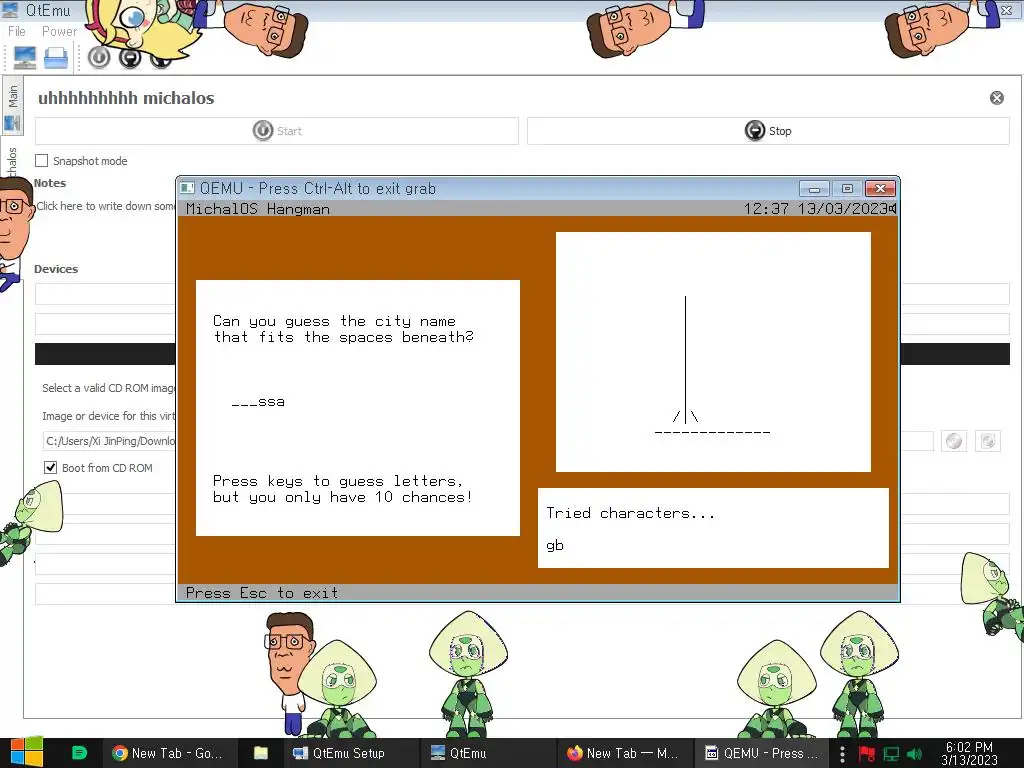Click the QEMU window title icon
This screenshot has height=768, width=1024.
(x=187, y=188)
